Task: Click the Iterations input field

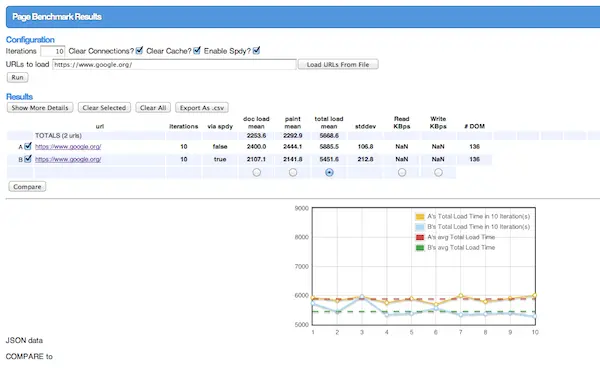Action: click(x=53, y=51)
